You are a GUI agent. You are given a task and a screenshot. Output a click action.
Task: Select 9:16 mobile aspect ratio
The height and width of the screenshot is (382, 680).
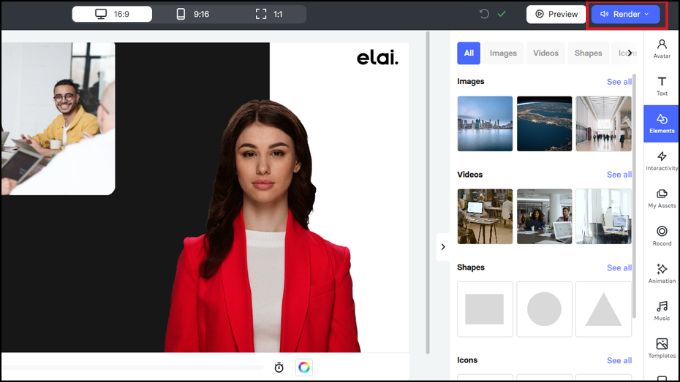[192, 14]
